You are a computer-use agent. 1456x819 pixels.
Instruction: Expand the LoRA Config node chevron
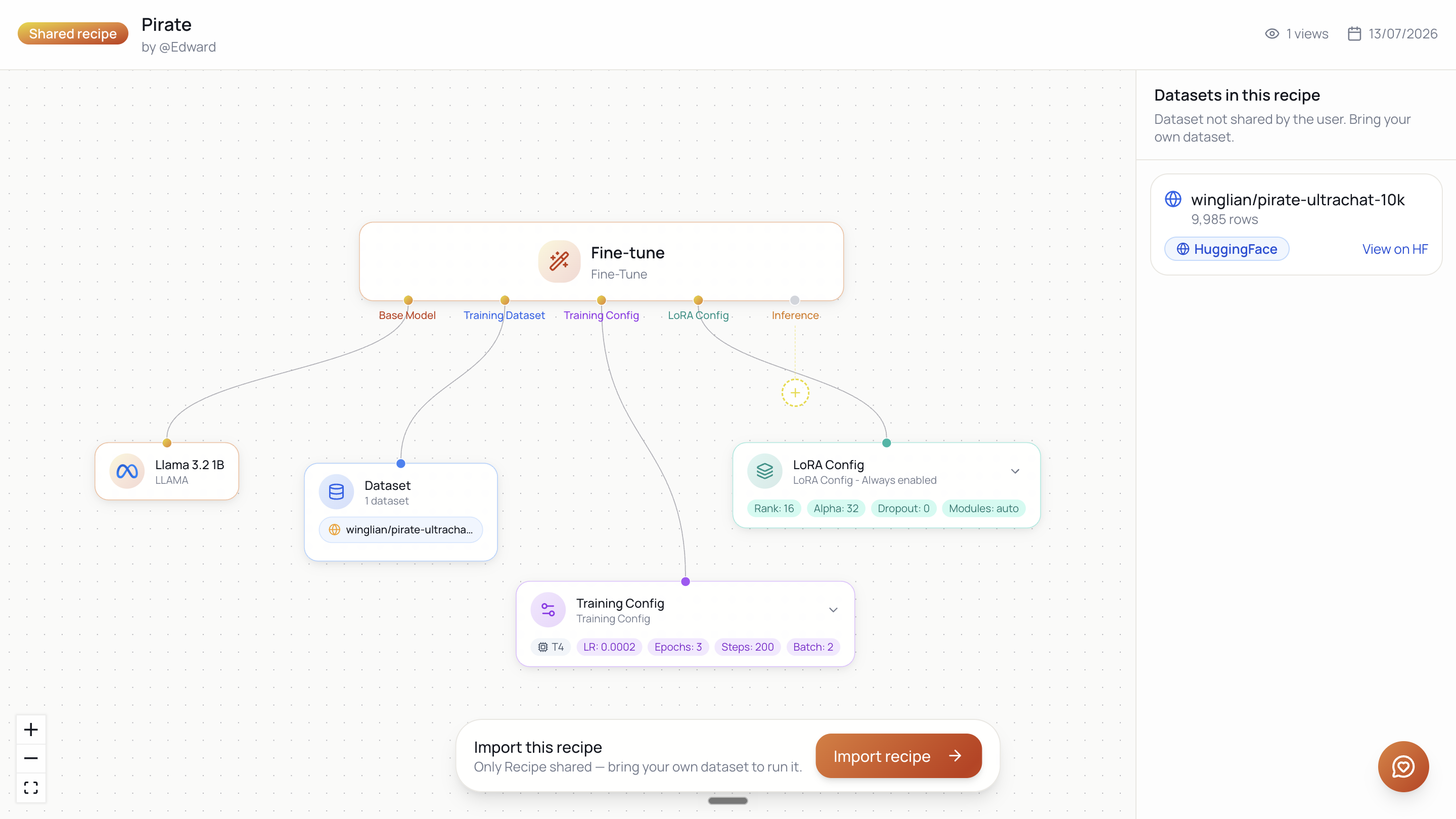1015,471
